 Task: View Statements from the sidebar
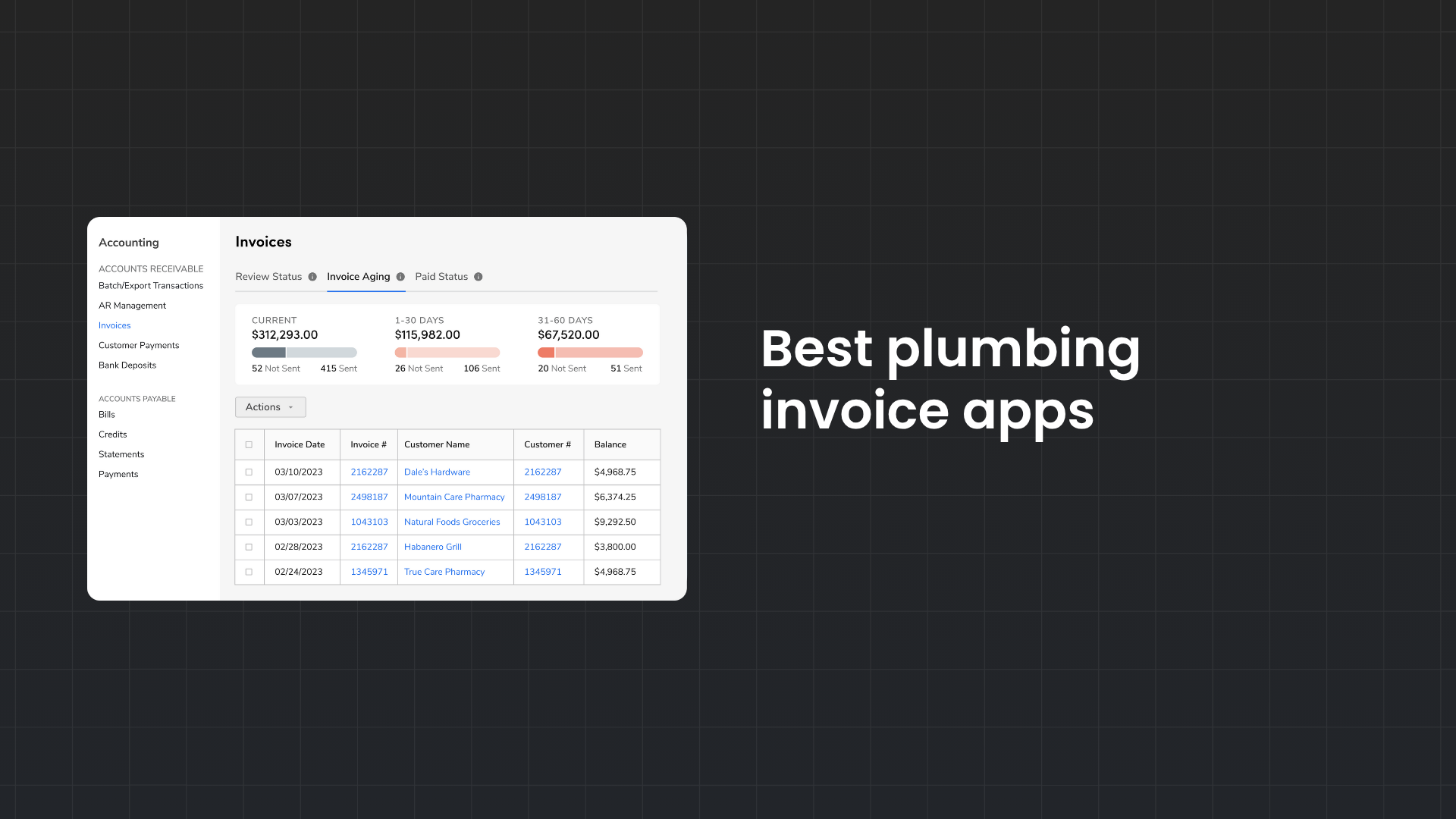coord(121,453)
